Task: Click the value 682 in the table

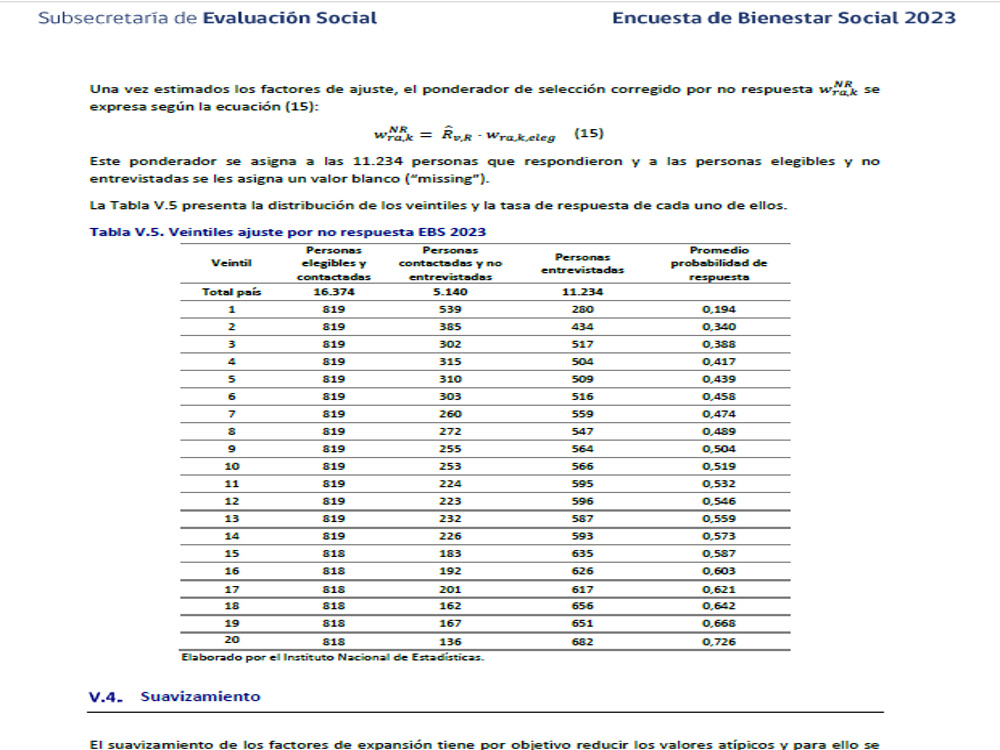Action: [x=582, y=642]
